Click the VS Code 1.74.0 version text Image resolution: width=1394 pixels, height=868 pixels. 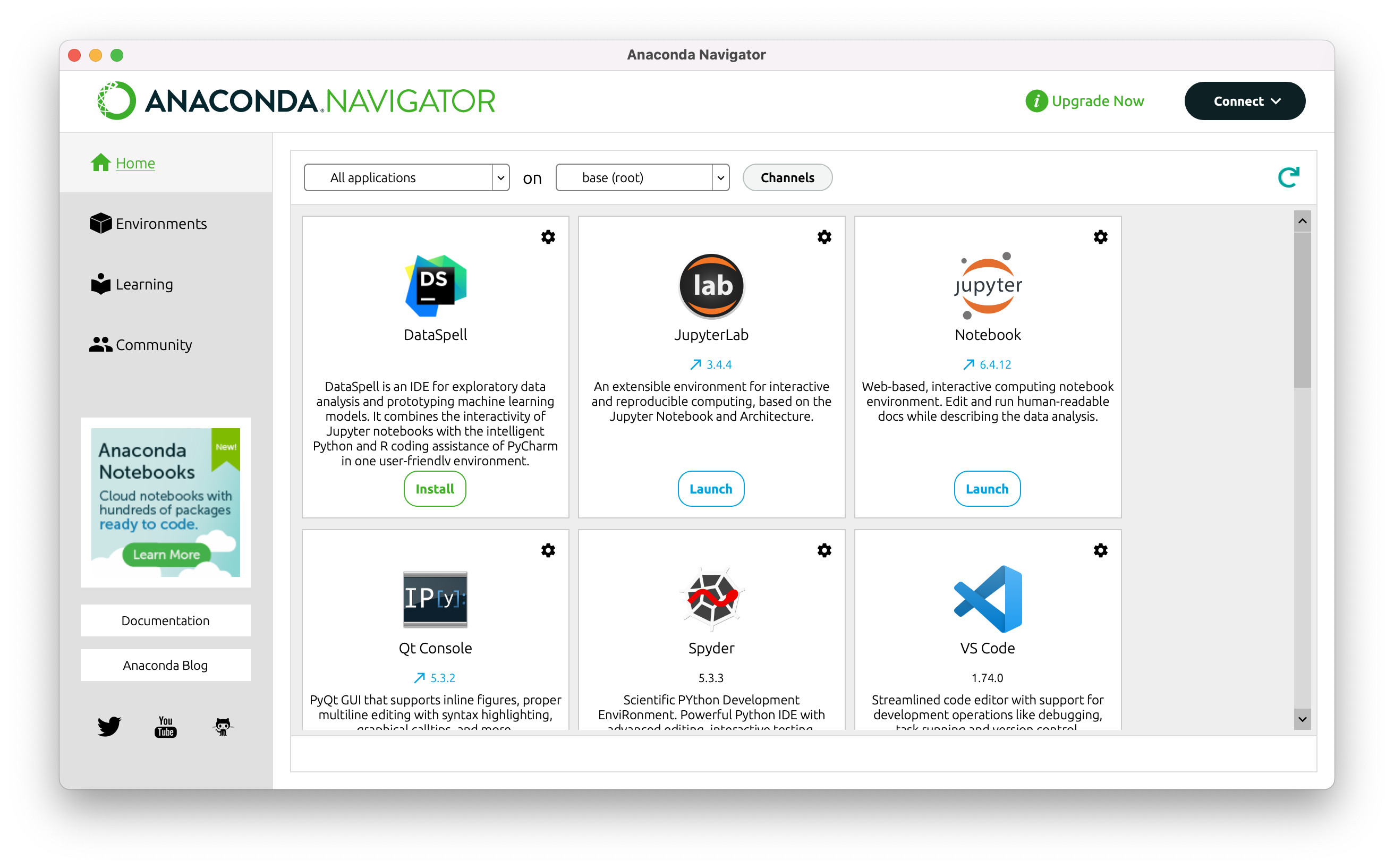click(x=988, y=678)
